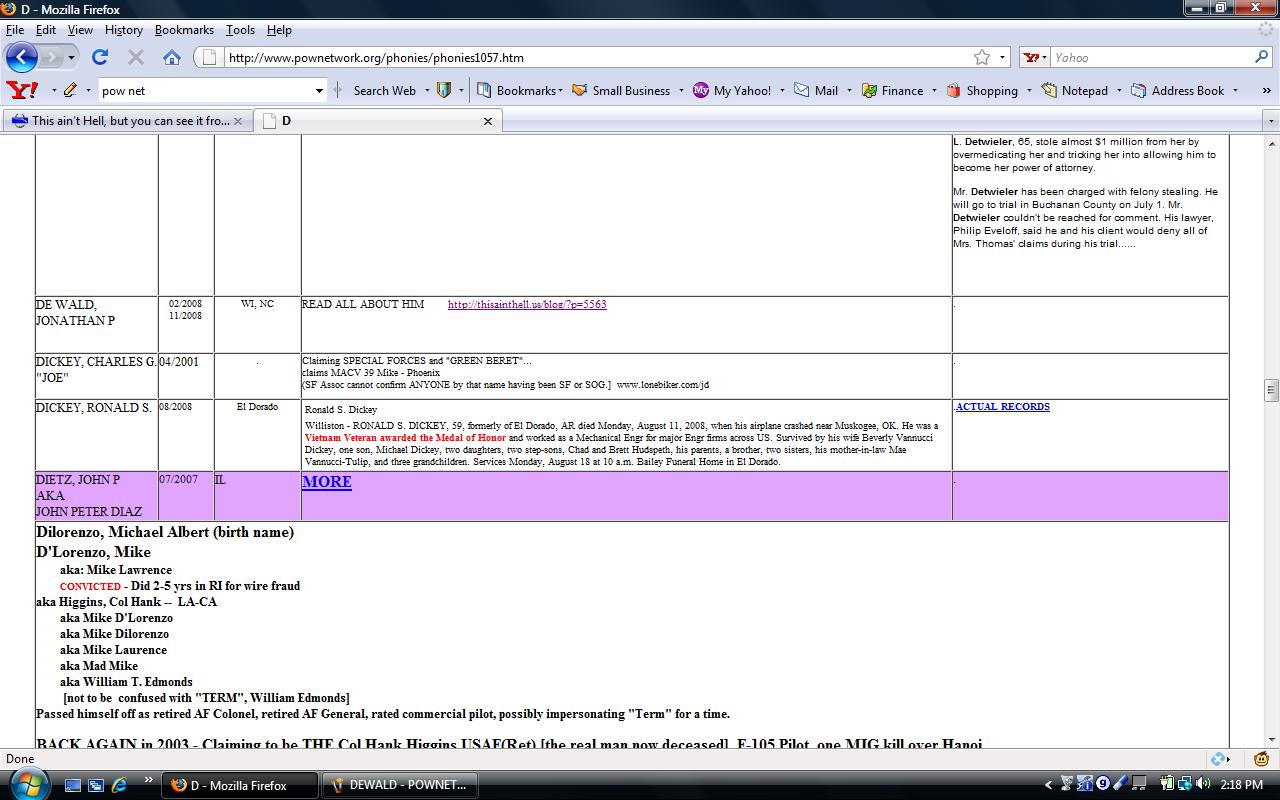
Task: Click the Search Web button
Action: pyautogui.click(x=384, y=90)
